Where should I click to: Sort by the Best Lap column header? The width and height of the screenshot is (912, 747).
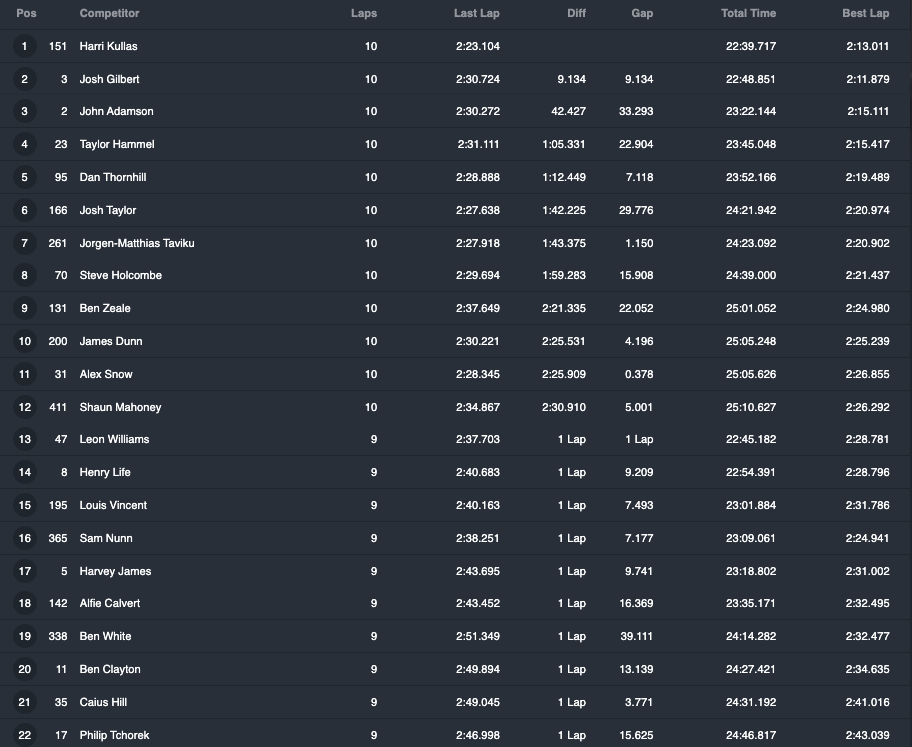click(x=865, y=13)
